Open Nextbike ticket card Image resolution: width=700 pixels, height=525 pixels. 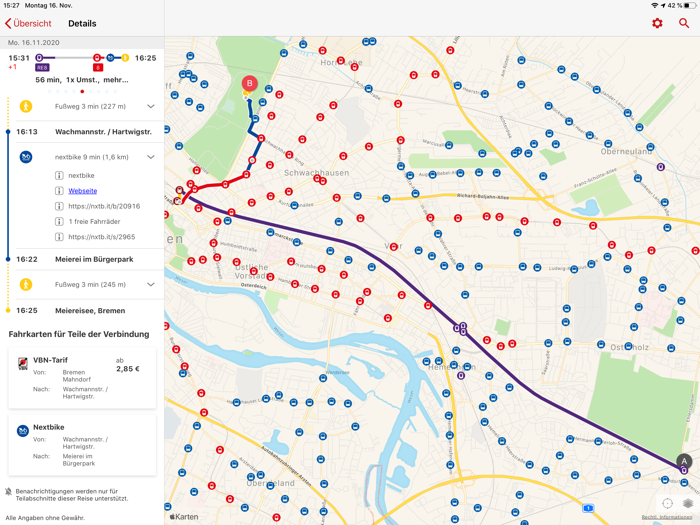pos(83,445)
